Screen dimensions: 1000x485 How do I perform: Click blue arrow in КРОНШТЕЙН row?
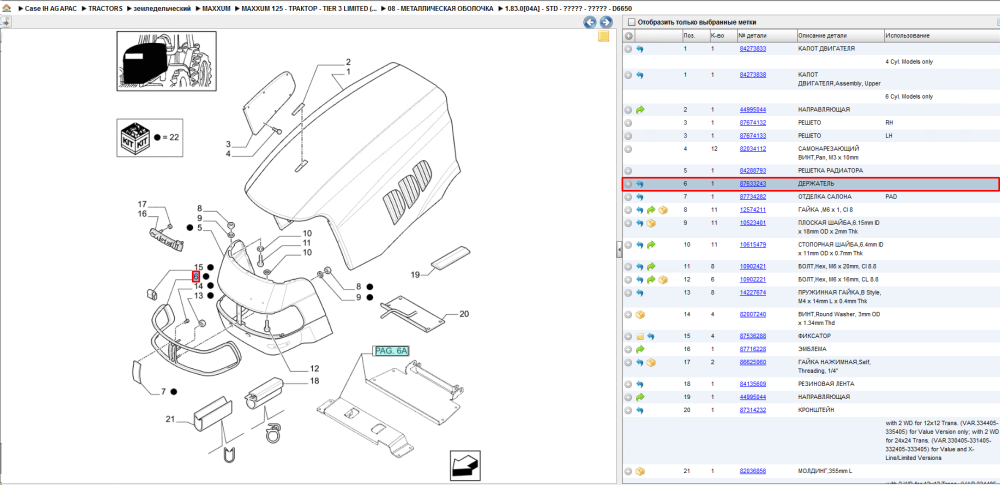point(640,410)
